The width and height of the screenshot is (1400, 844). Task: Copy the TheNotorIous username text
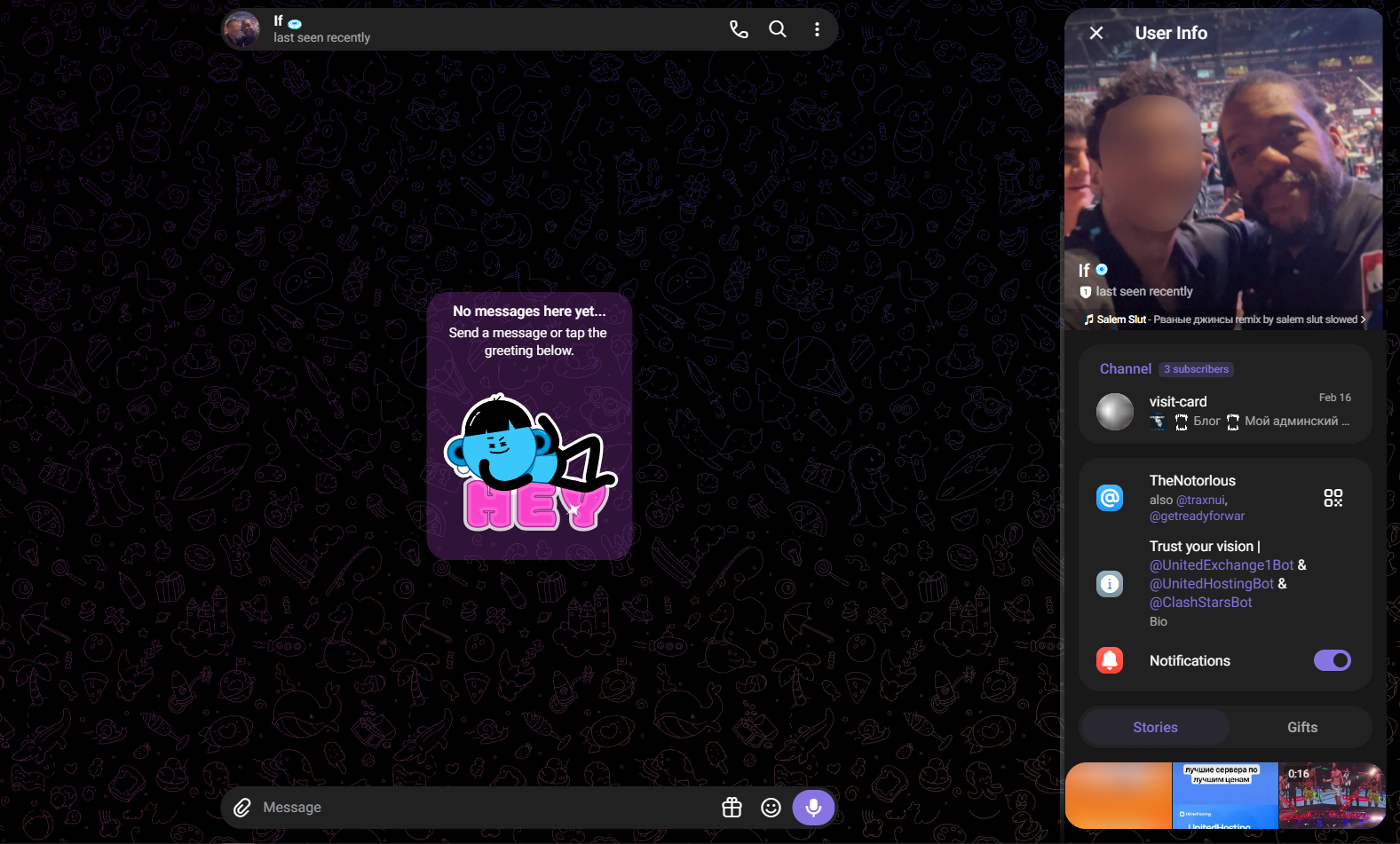(1192, 480)
